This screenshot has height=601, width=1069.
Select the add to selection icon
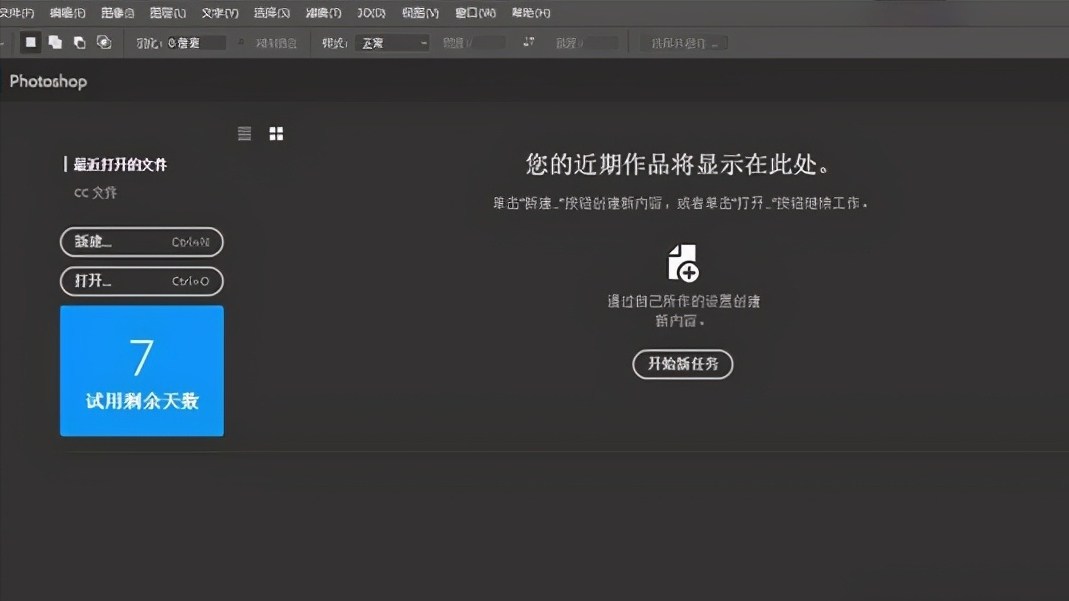click(x=55, y=43)
